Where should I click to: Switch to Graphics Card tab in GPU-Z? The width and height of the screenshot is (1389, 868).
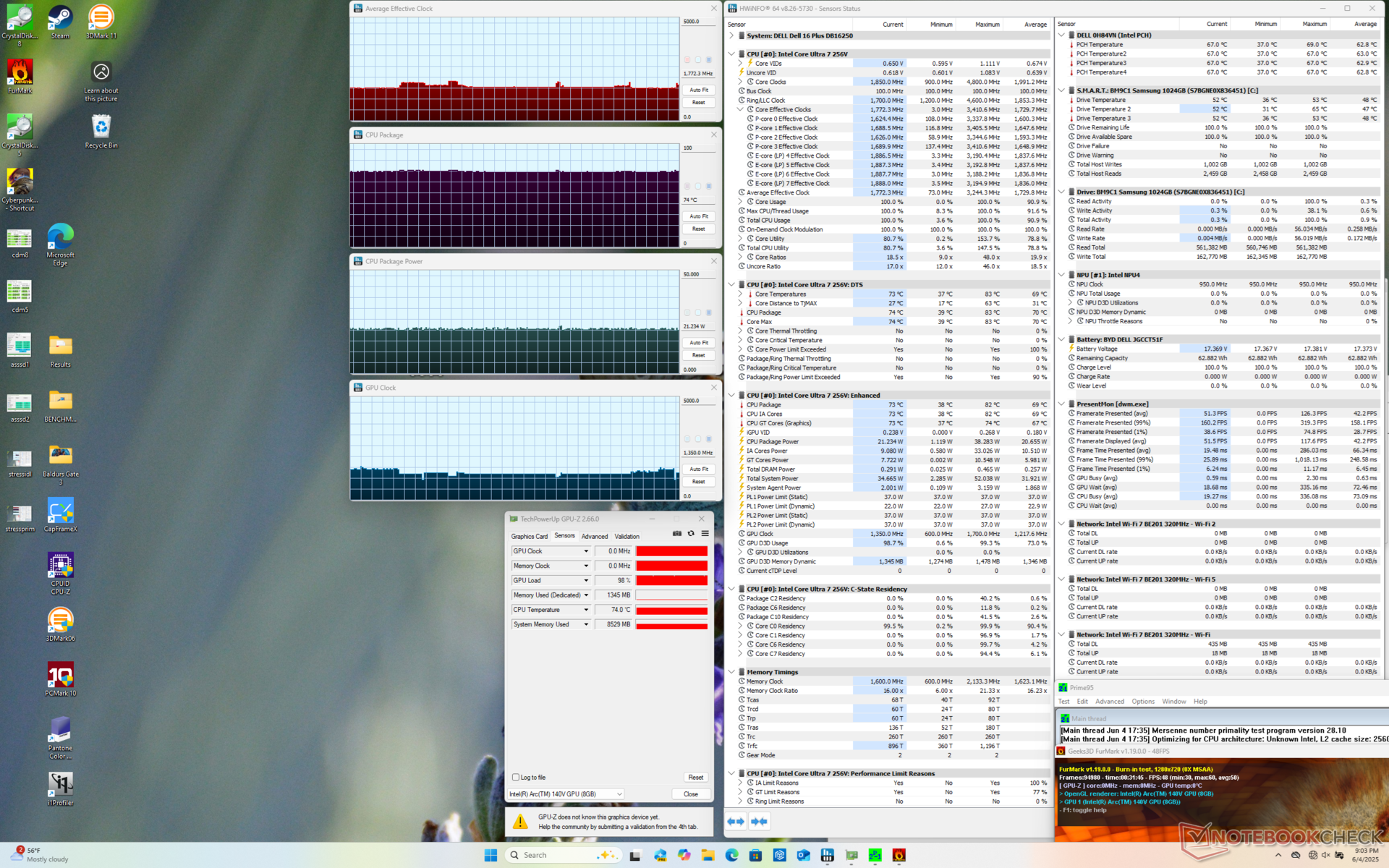[x=529, y=536]
